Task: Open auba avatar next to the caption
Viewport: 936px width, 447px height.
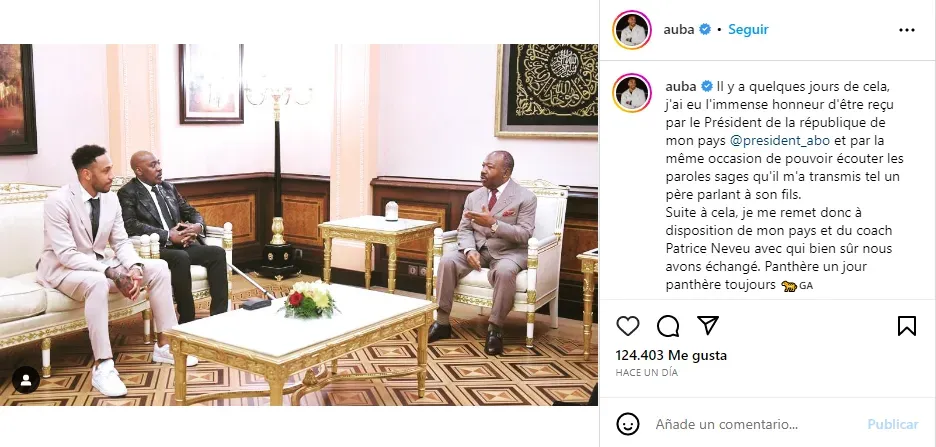Action: pyautogui.click(x=632, y=93)
